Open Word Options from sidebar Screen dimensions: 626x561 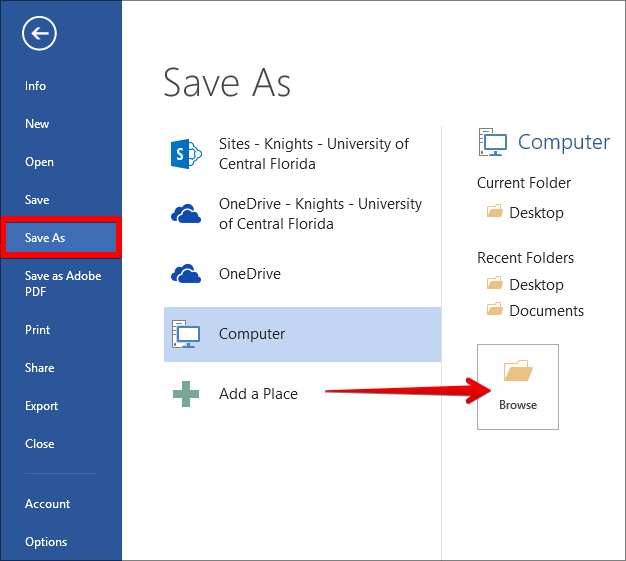[x=46, y=542]
